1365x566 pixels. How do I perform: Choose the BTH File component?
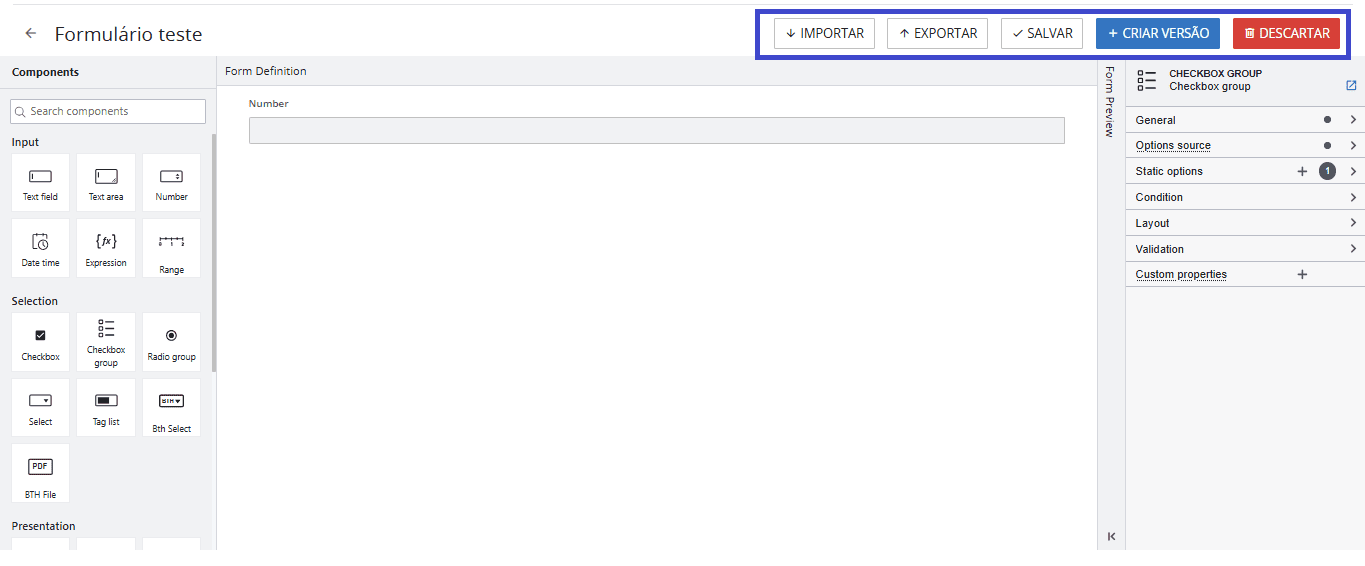(41, 473)
